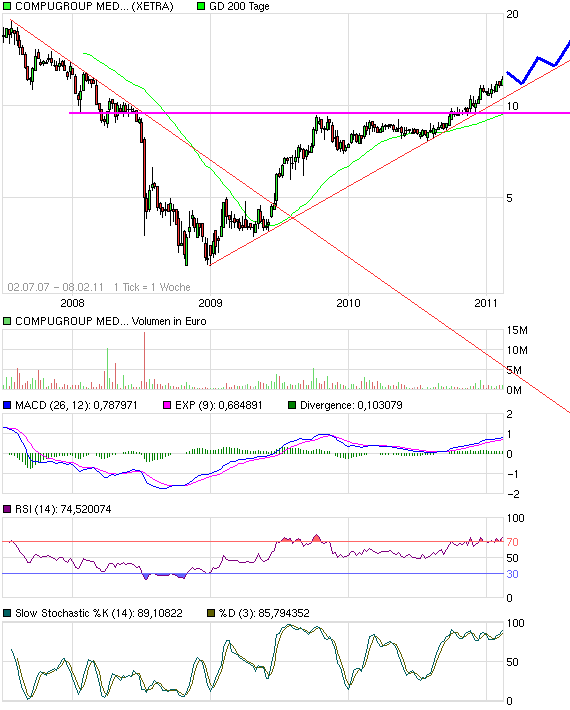Click the olive %D (3) legend swatch
The width and height of the screenshot is (570, 710).
211,614
